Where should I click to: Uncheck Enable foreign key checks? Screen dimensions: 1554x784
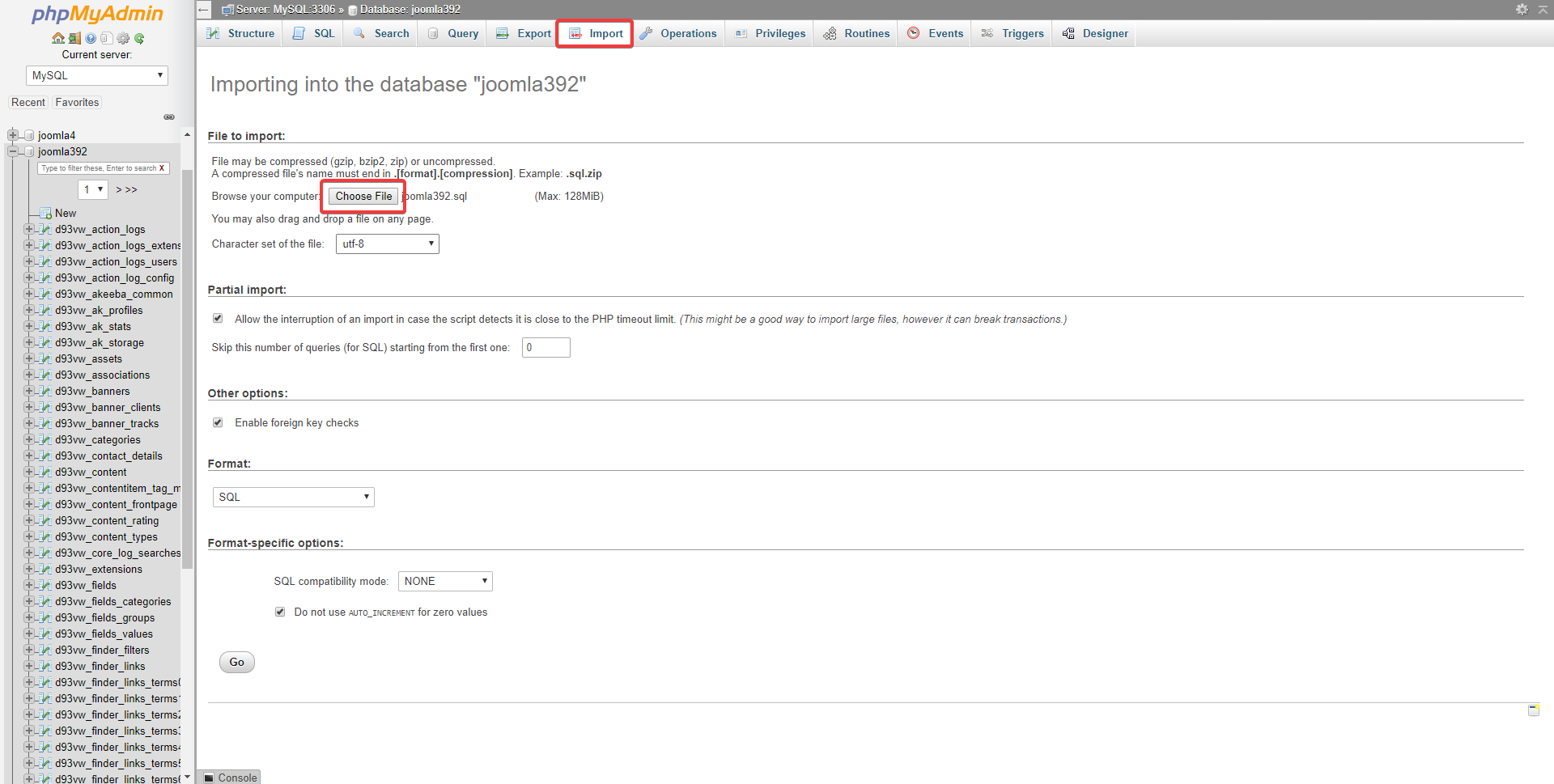218,422
